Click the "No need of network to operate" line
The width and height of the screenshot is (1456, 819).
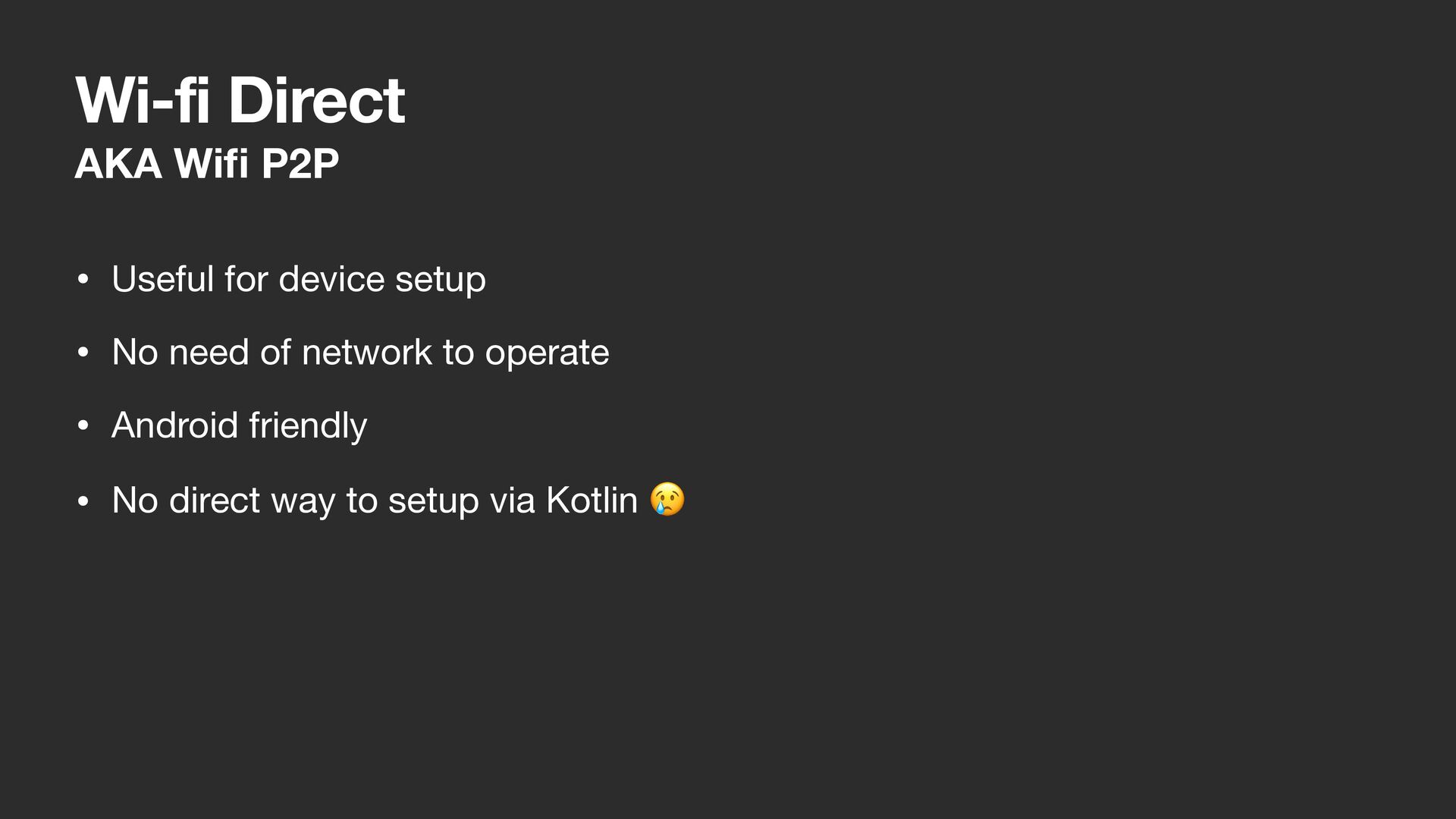click(360, 352)
